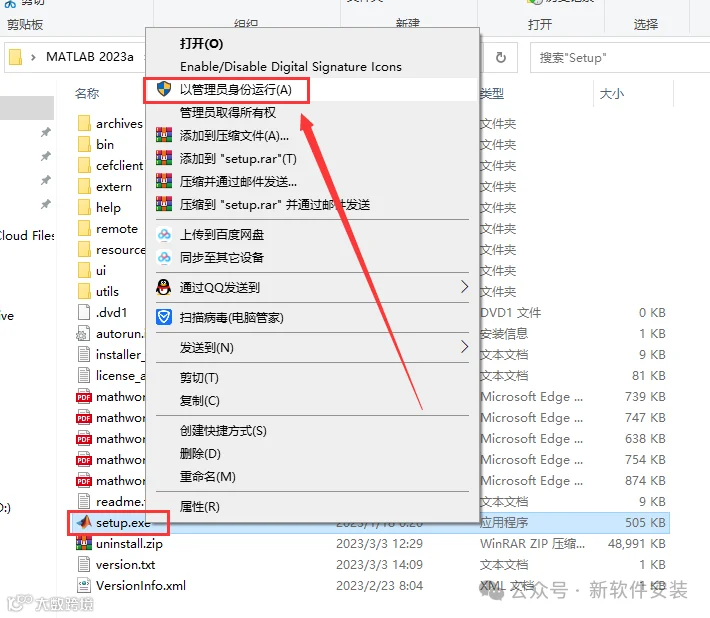This screenshot has width=710, height=618.
Task: Click the gear icon of autorun file
Action: click(83, 333)
